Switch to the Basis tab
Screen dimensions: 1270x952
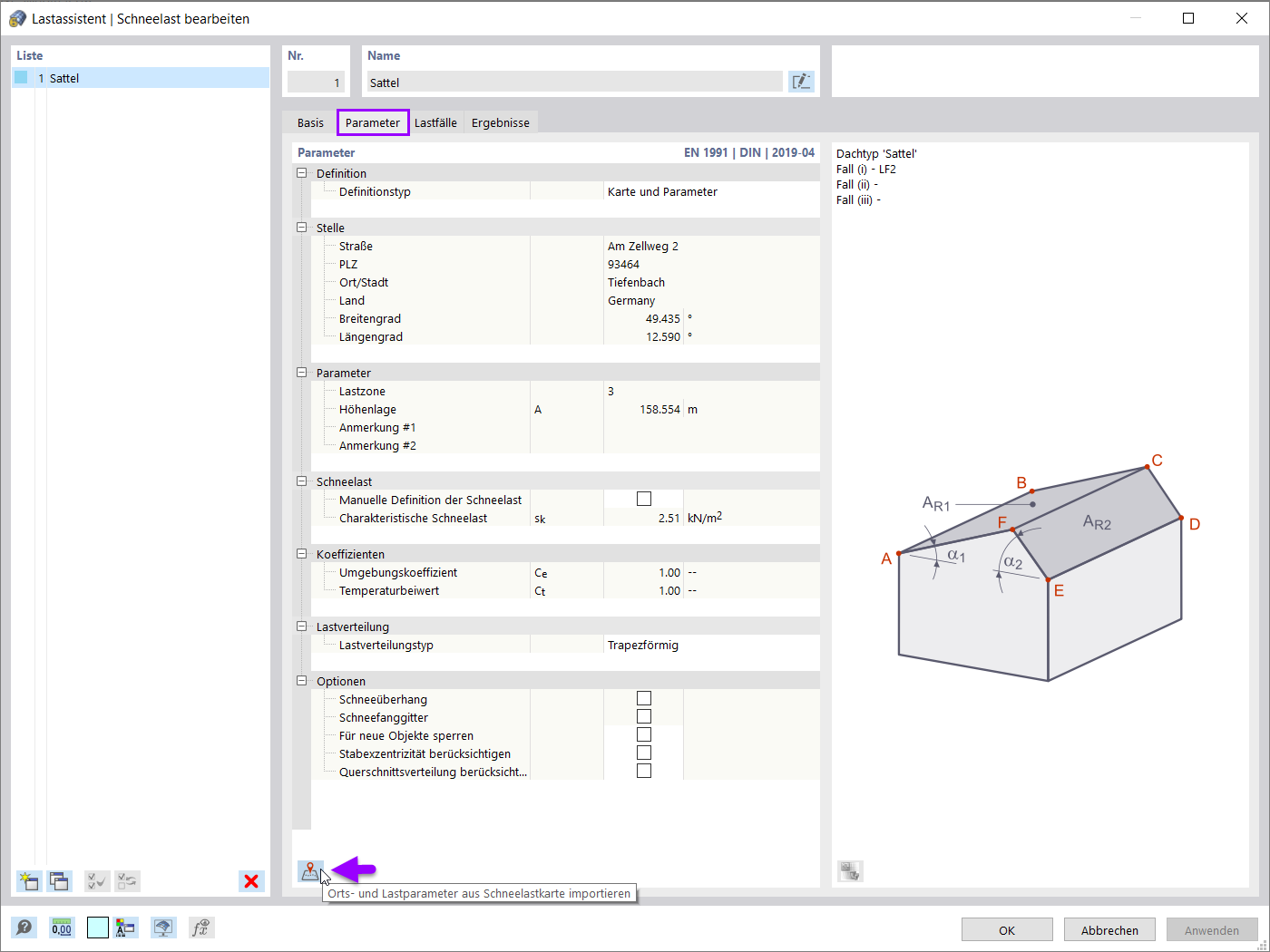[x=310, y=122]
